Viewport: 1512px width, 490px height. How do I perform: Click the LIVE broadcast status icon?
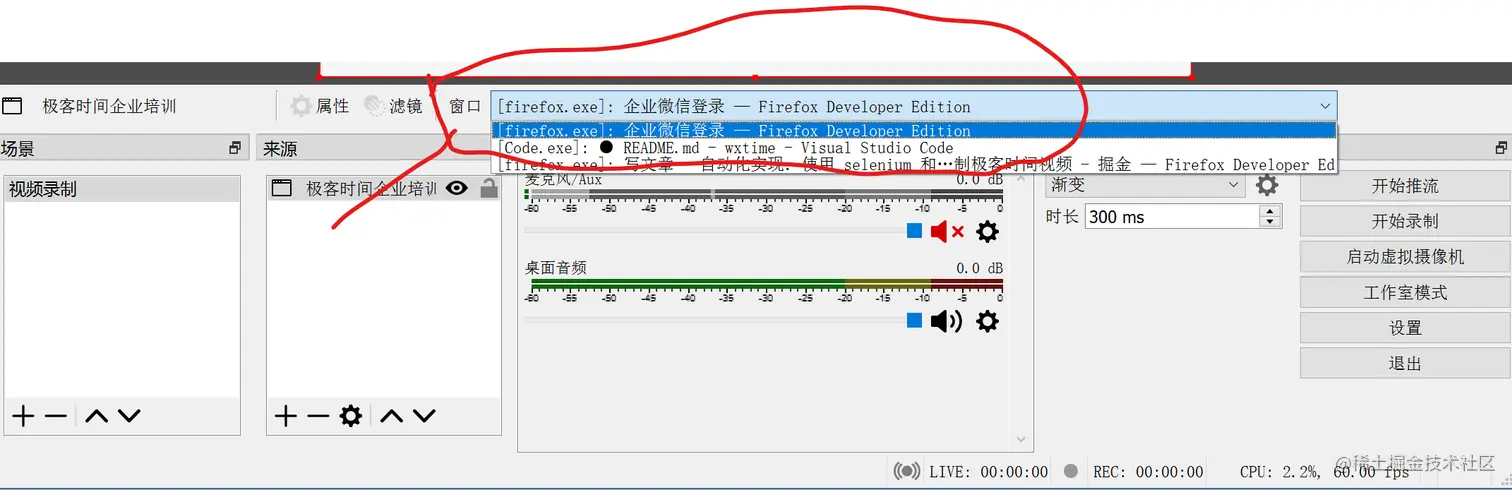point(907,471)
